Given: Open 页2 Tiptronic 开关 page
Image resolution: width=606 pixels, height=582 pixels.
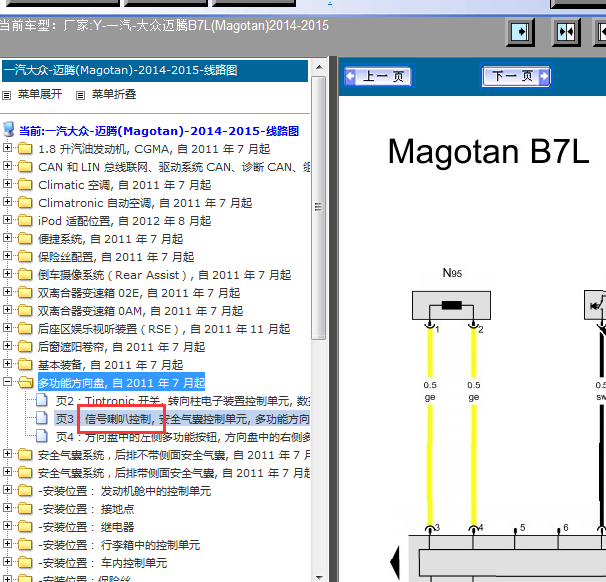Looking at the screenshot, I should click(182, 401).
